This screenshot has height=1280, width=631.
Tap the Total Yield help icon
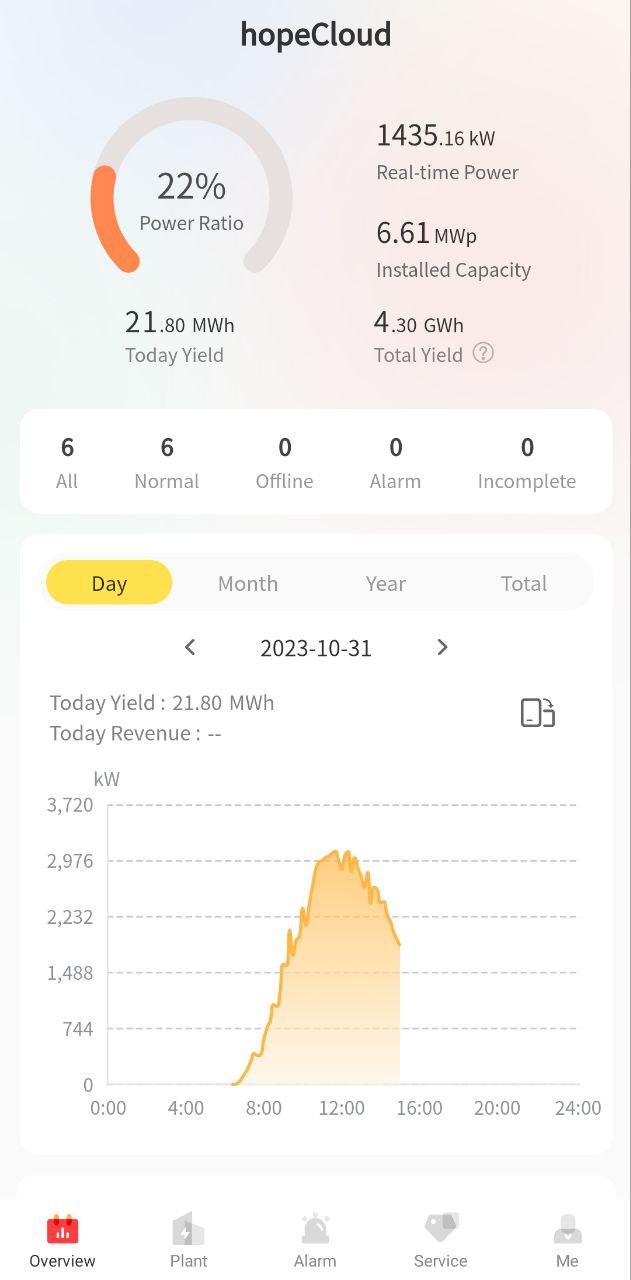click(x=483, y=353)
